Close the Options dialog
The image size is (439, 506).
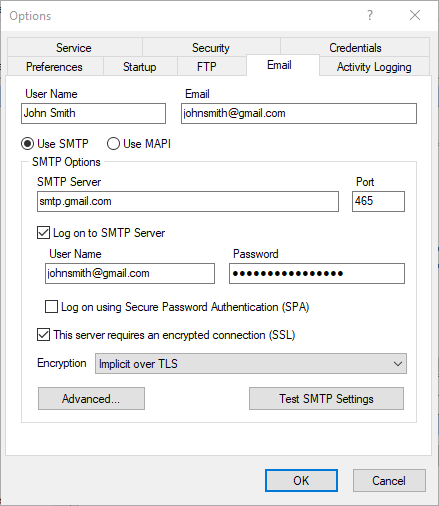coord(415,15)
